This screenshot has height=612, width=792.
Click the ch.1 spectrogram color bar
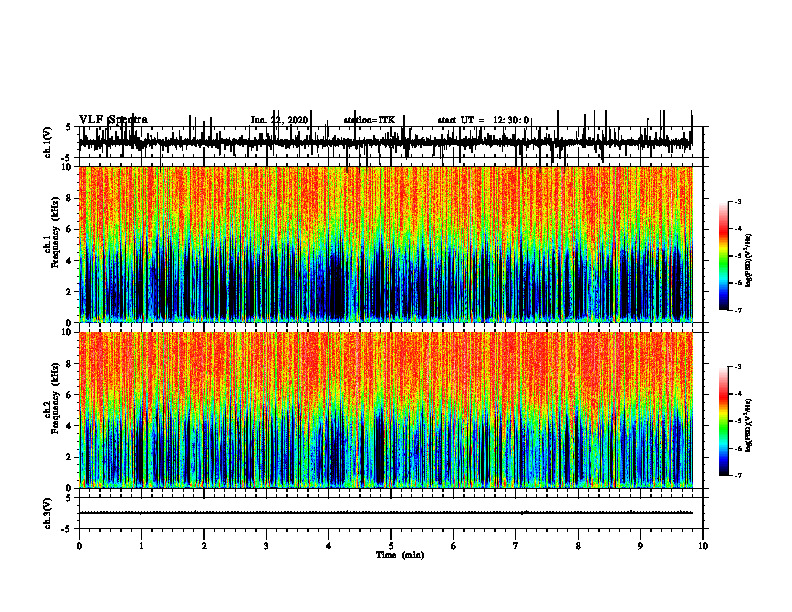coord(724,256)
